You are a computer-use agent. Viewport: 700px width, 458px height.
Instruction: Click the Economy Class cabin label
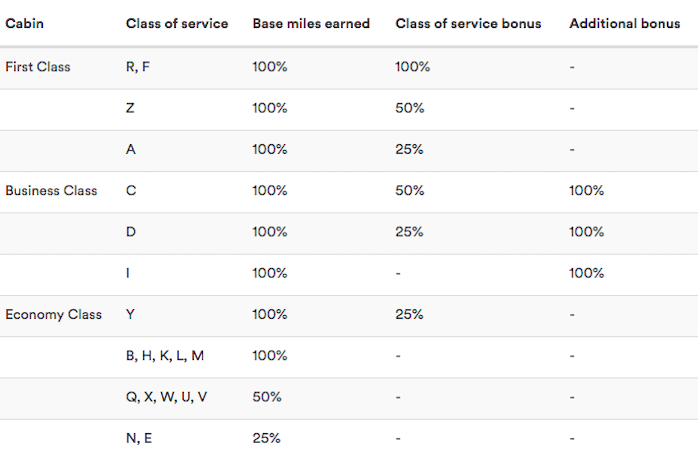(x=54, y=314)
